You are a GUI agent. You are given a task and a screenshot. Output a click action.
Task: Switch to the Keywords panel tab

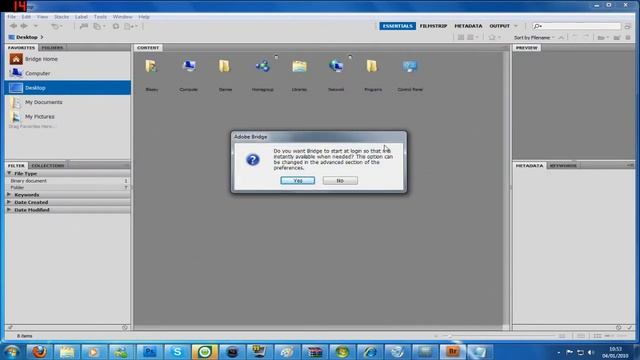(x=563, y=166)
